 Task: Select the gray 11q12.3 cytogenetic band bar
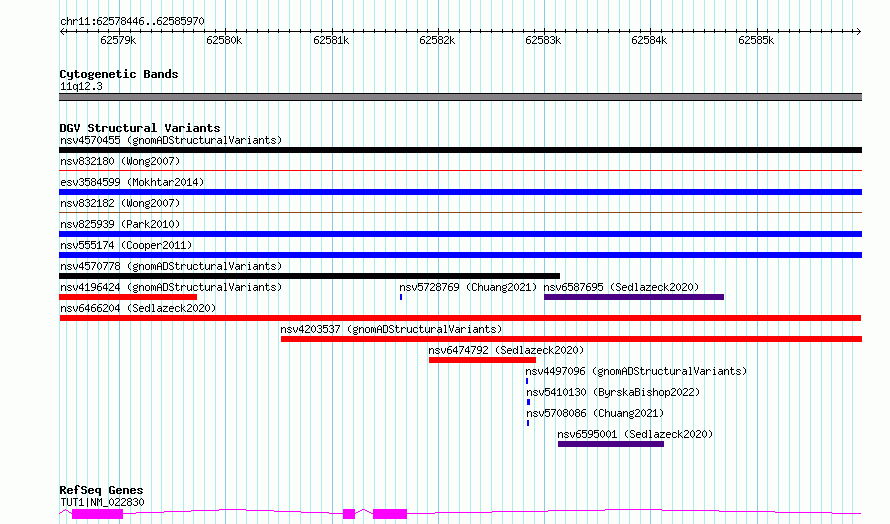[x=460, y=97]
